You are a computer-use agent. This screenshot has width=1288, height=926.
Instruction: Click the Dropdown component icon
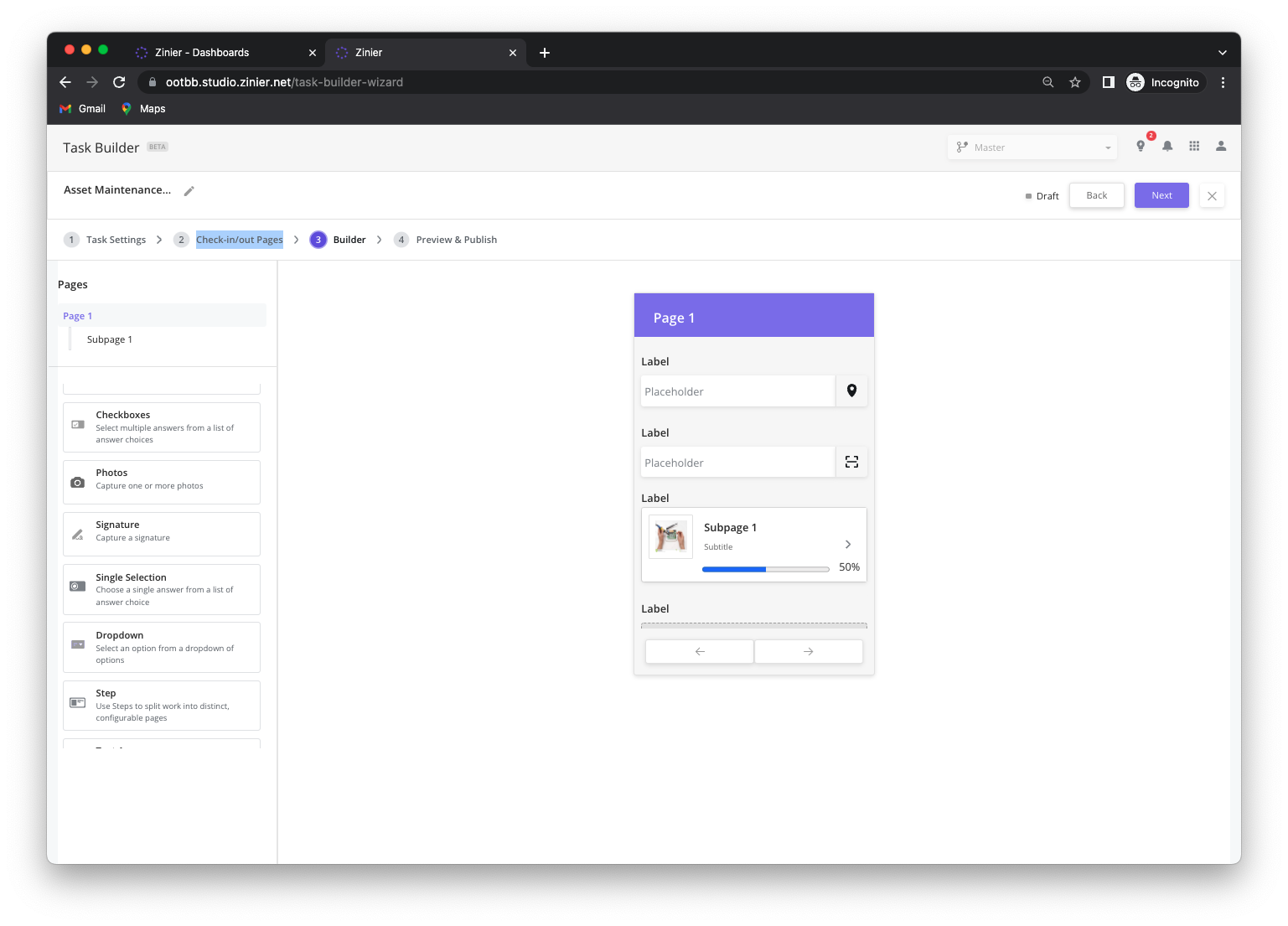(78, 644)
